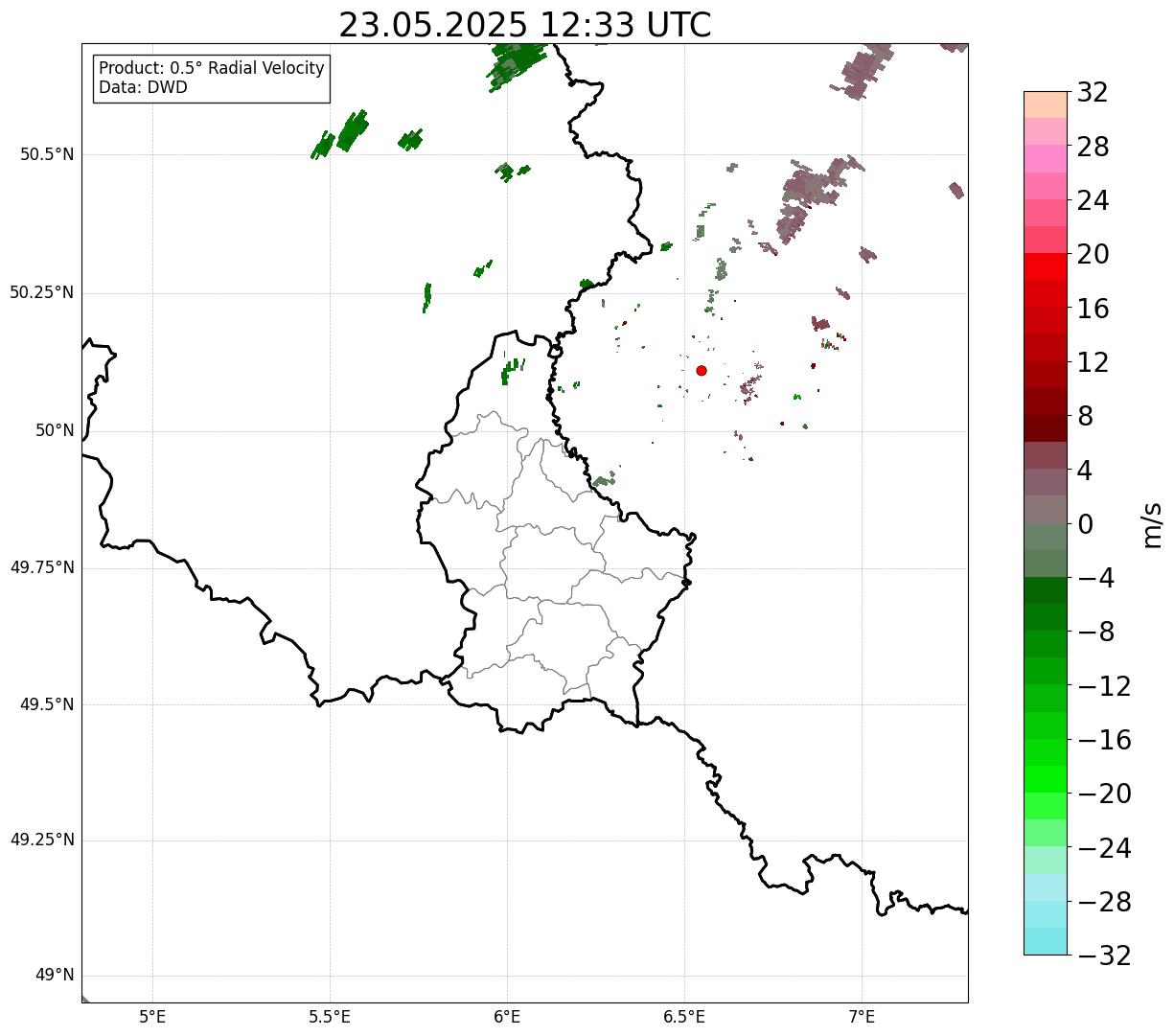Screen dimensions: 1174x1036
Task: Click the 5°E longitude label
Action: (152, 1016)
